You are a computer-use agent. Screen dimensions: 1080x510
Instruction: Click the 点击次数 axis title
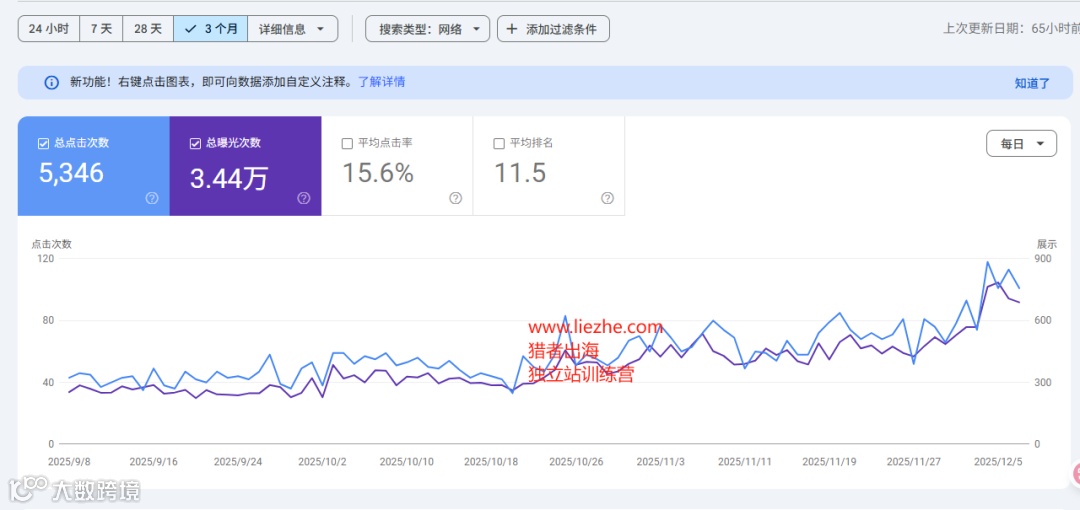(51, 244)
